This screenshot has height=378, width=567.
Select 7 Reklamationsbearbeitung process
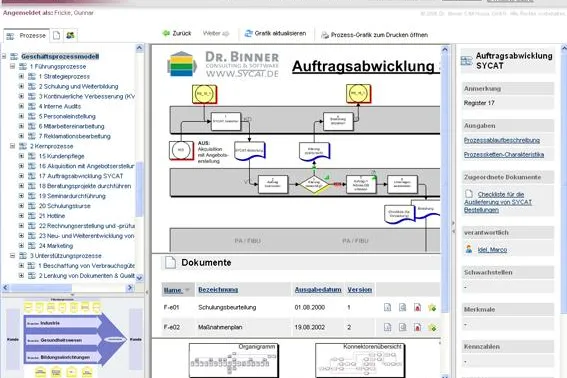click(74, 136)
